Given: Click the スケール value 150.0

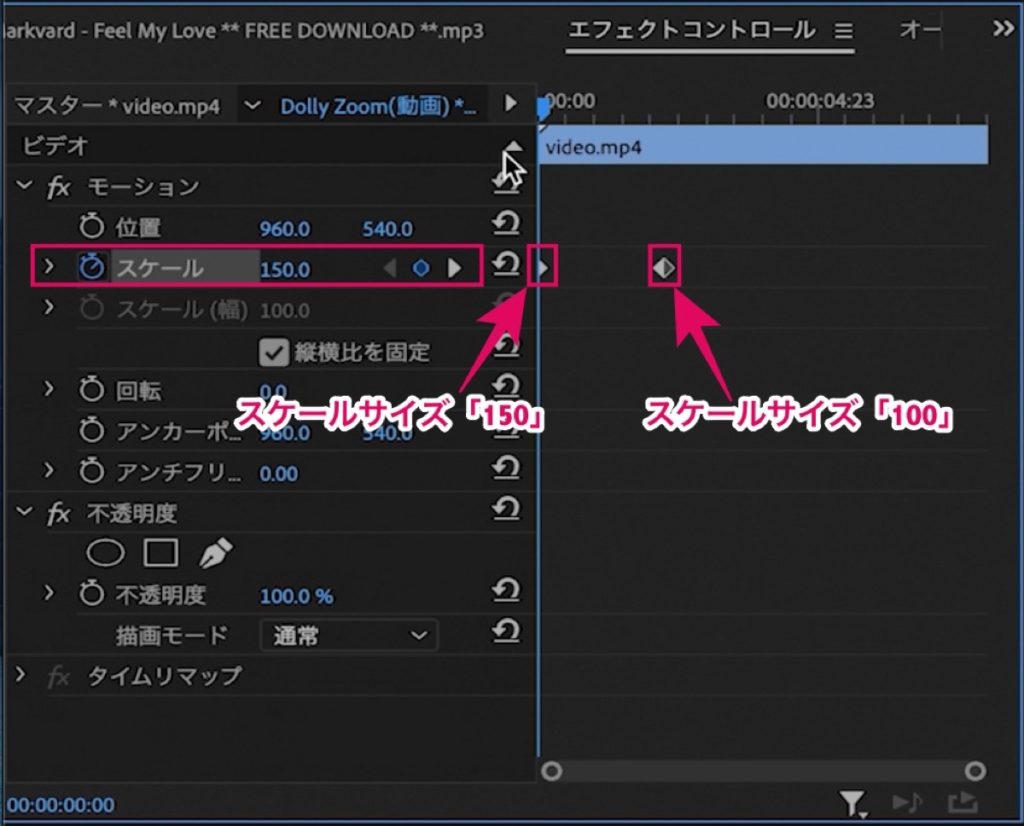Looking at the screenshot, I should (285, 269).
